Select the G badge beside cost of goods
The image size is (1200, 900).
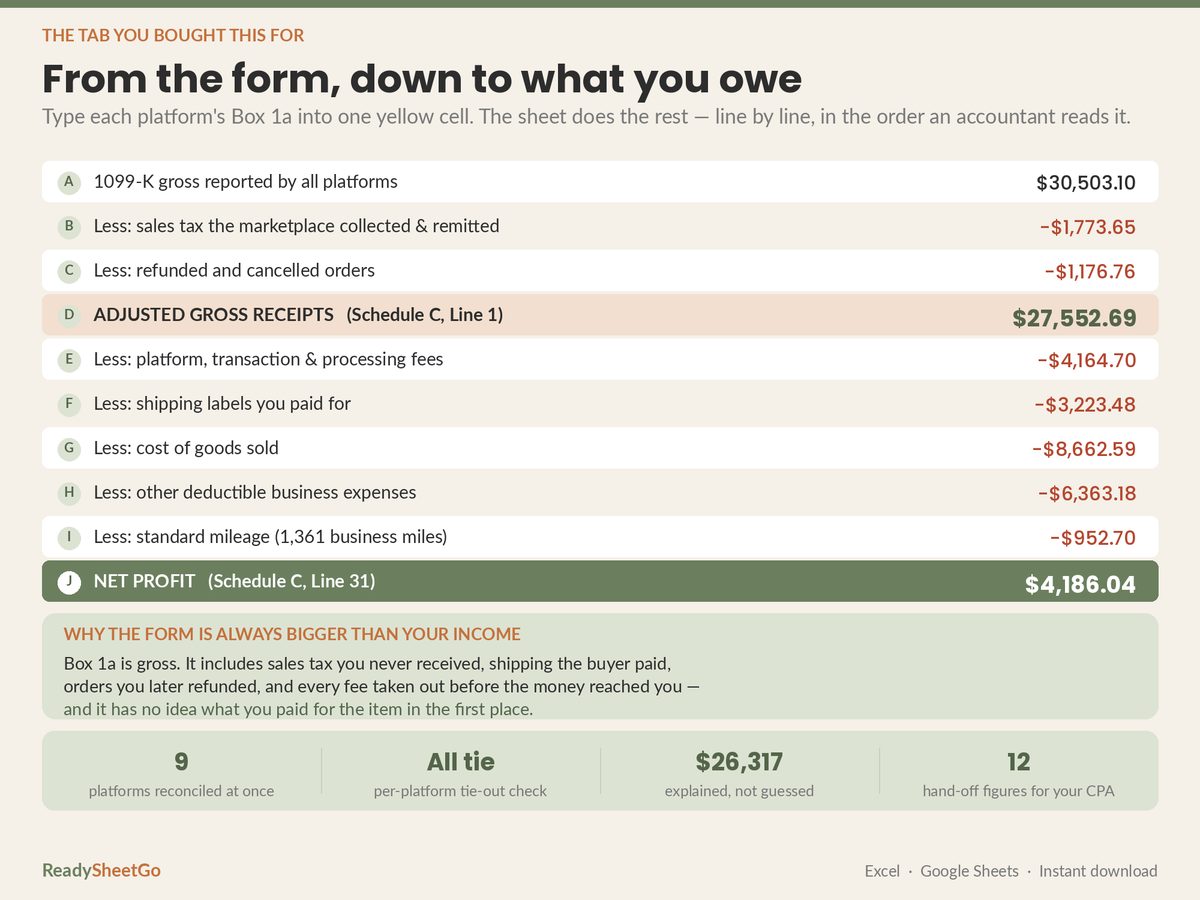pos(69,448)
